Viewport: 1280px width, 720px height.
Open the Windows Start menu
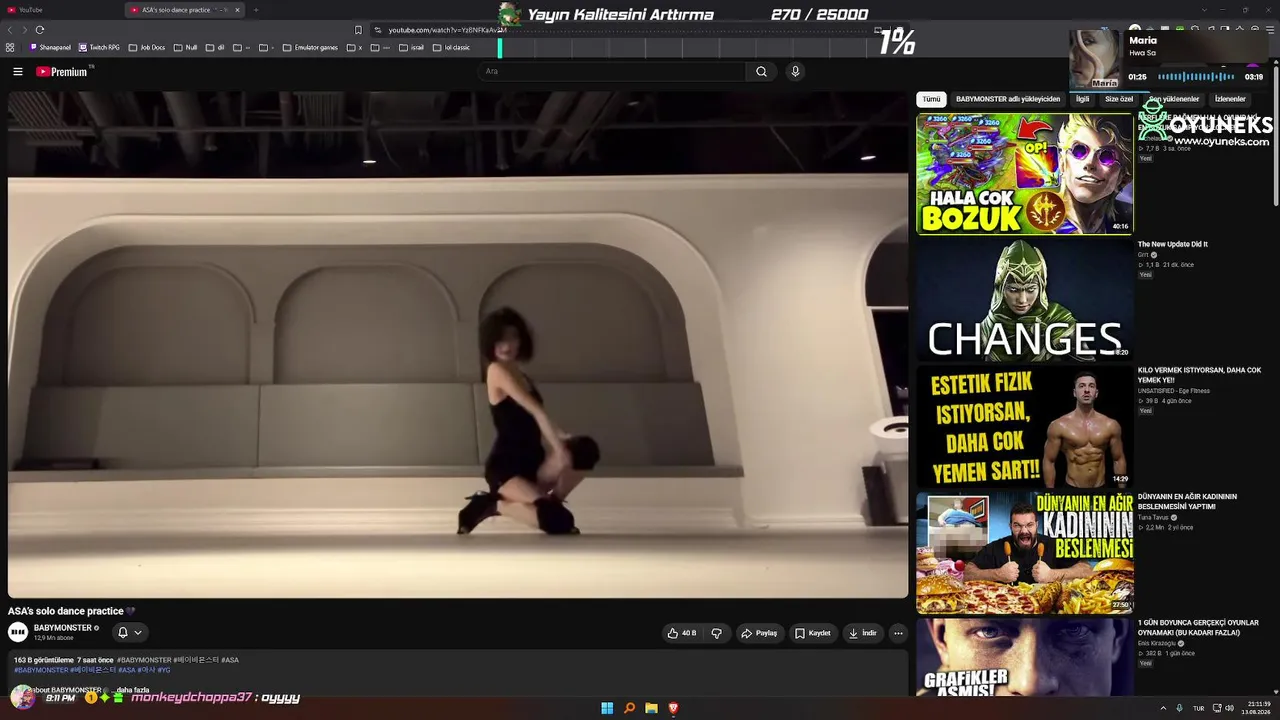tap(607, 708)
